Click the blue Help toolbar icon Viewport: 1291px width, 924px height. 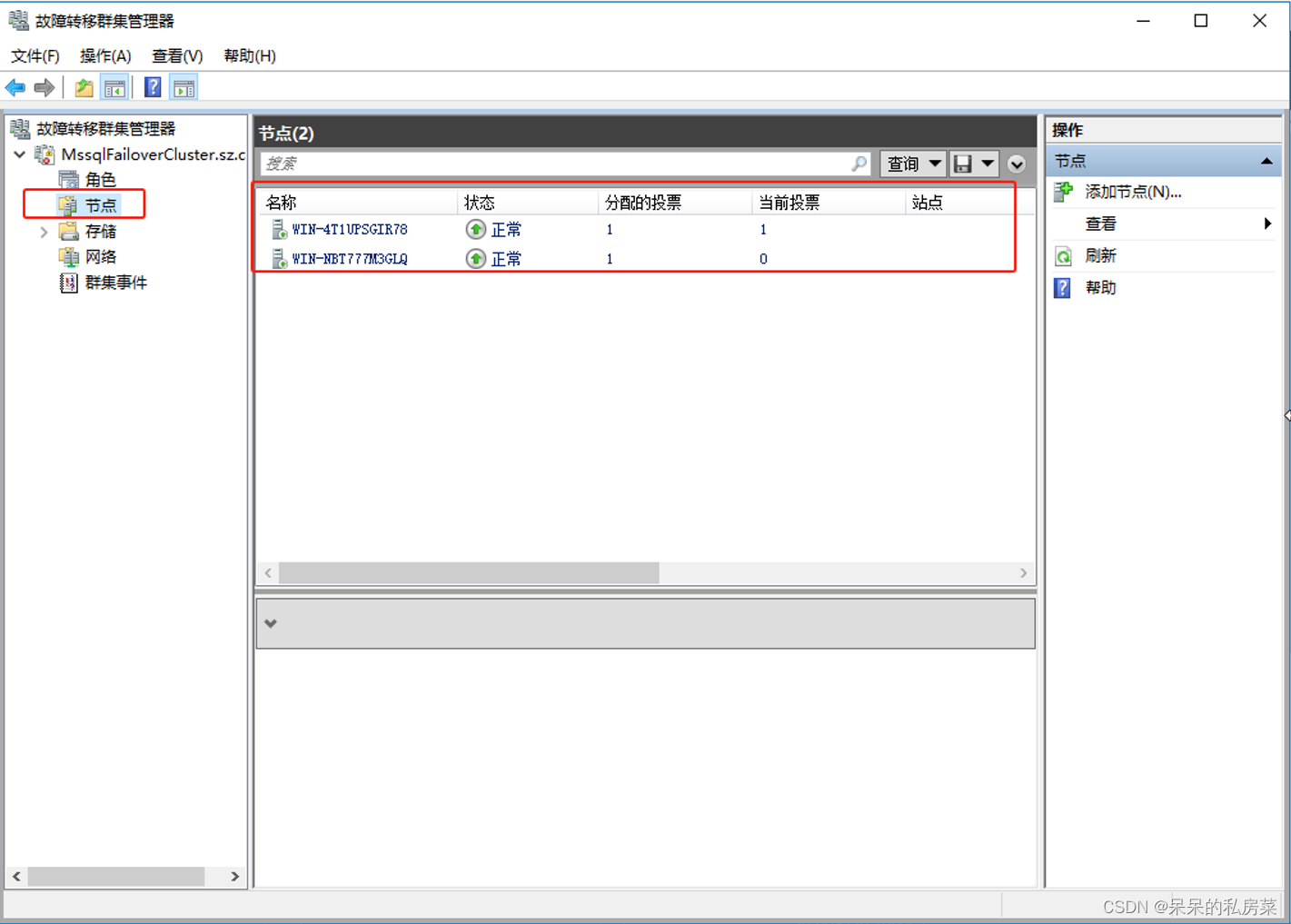point(153,88)
